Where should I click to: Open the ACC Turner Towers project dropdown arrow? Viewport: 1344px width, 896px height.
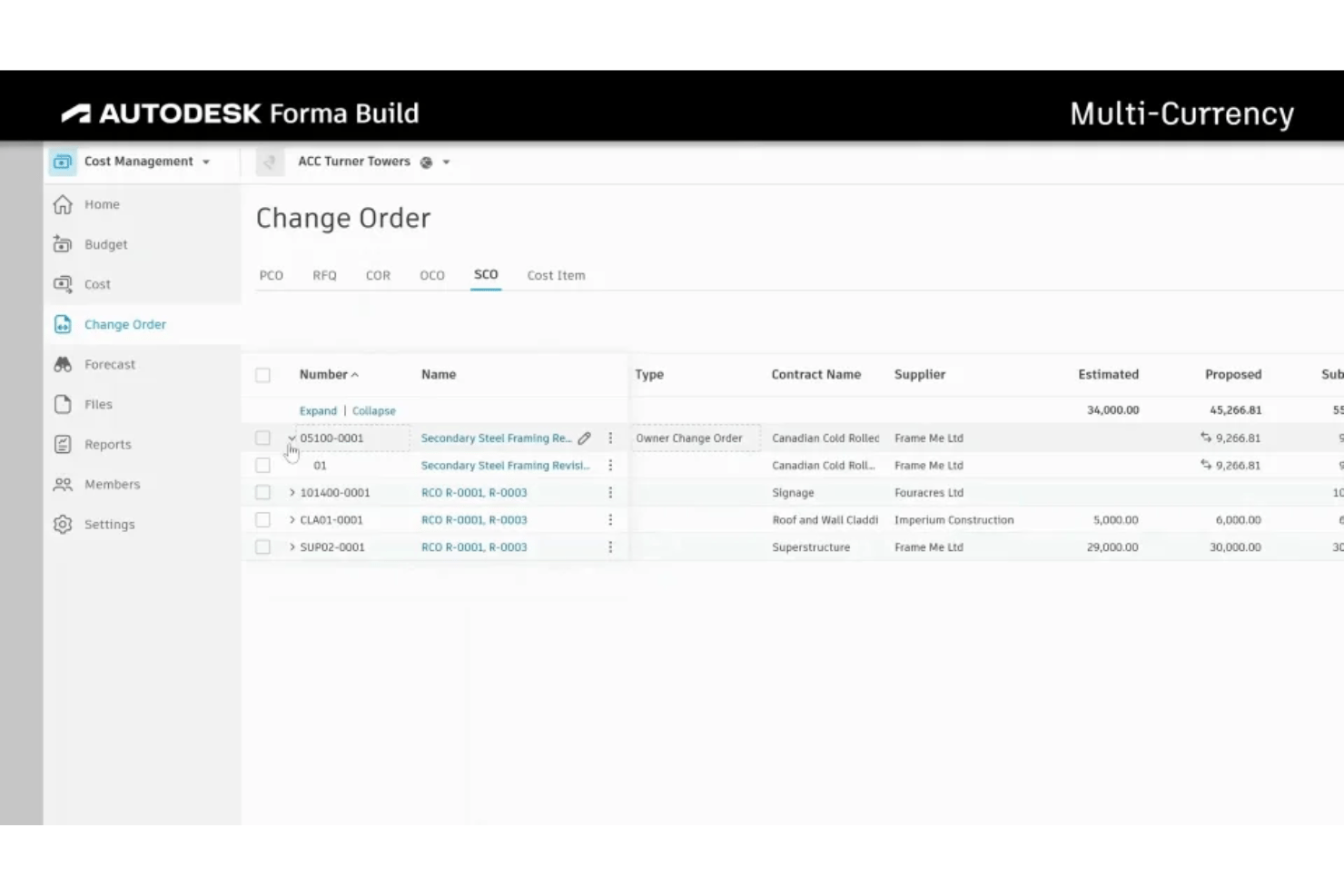click(446, 162)
